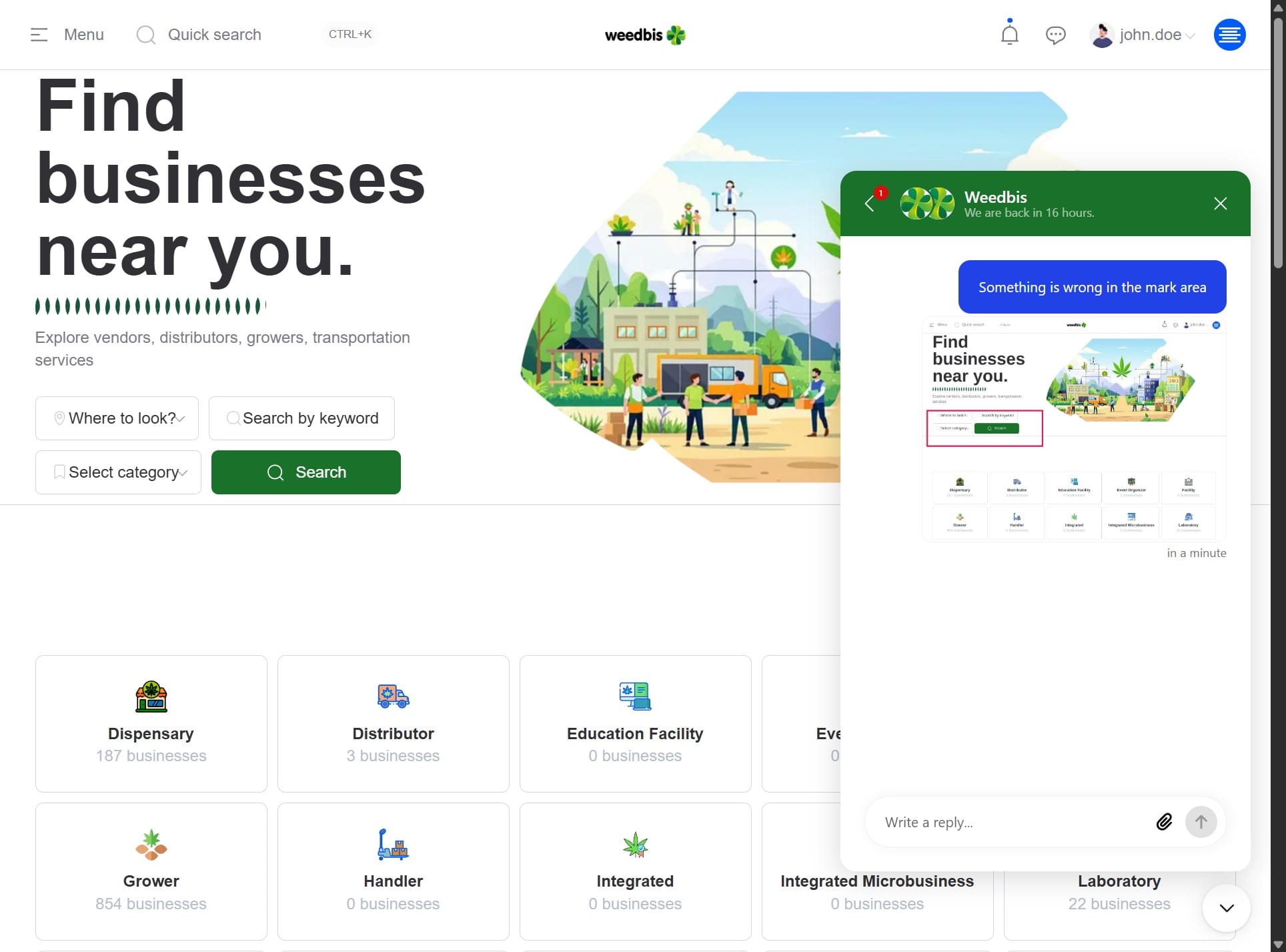1286x952 pixels.
Task: Click the Grower category icon
Action: [x=151, y=845]
